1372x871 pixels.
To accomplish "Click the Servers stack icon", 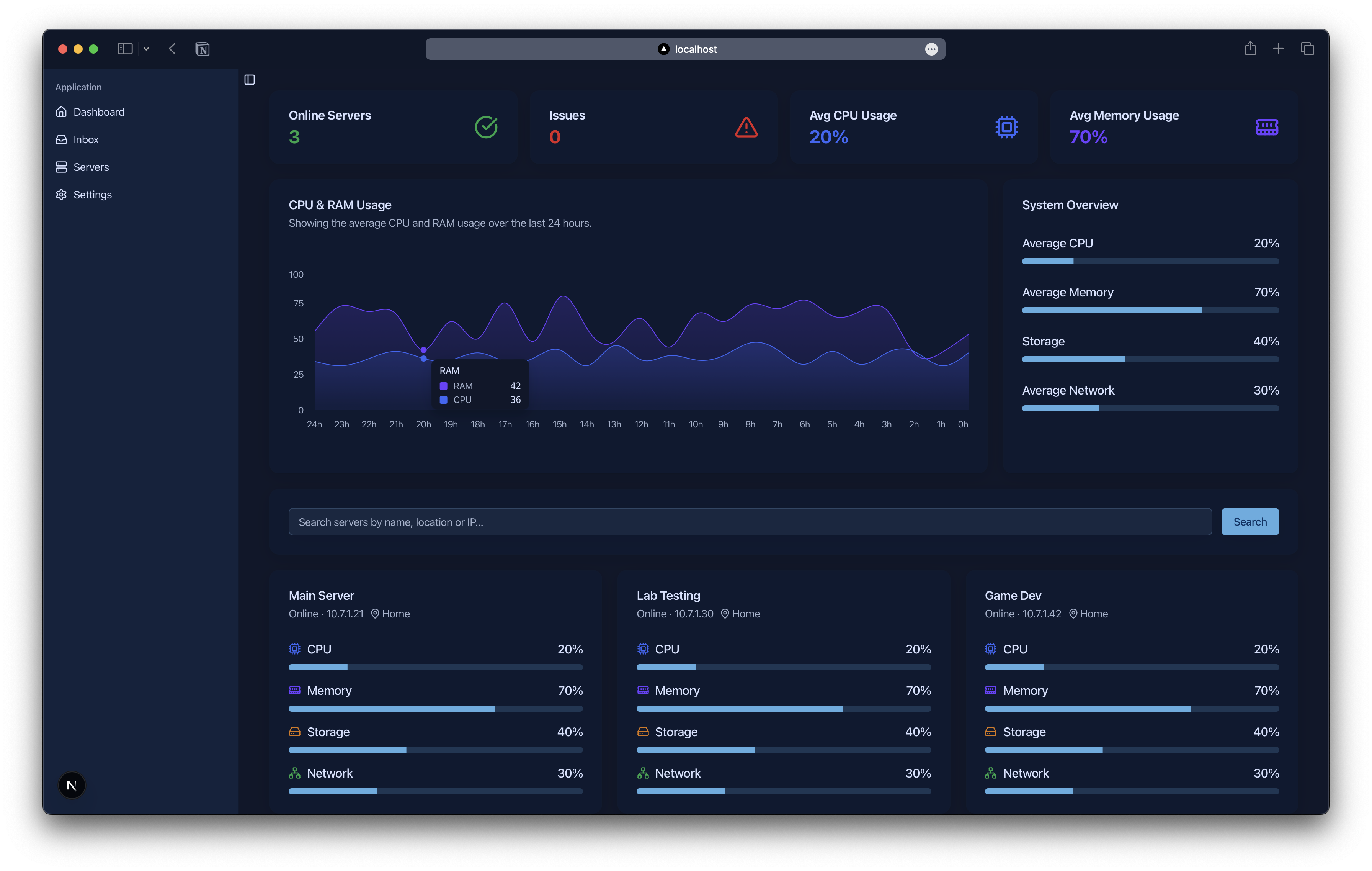I will point(61,167).
